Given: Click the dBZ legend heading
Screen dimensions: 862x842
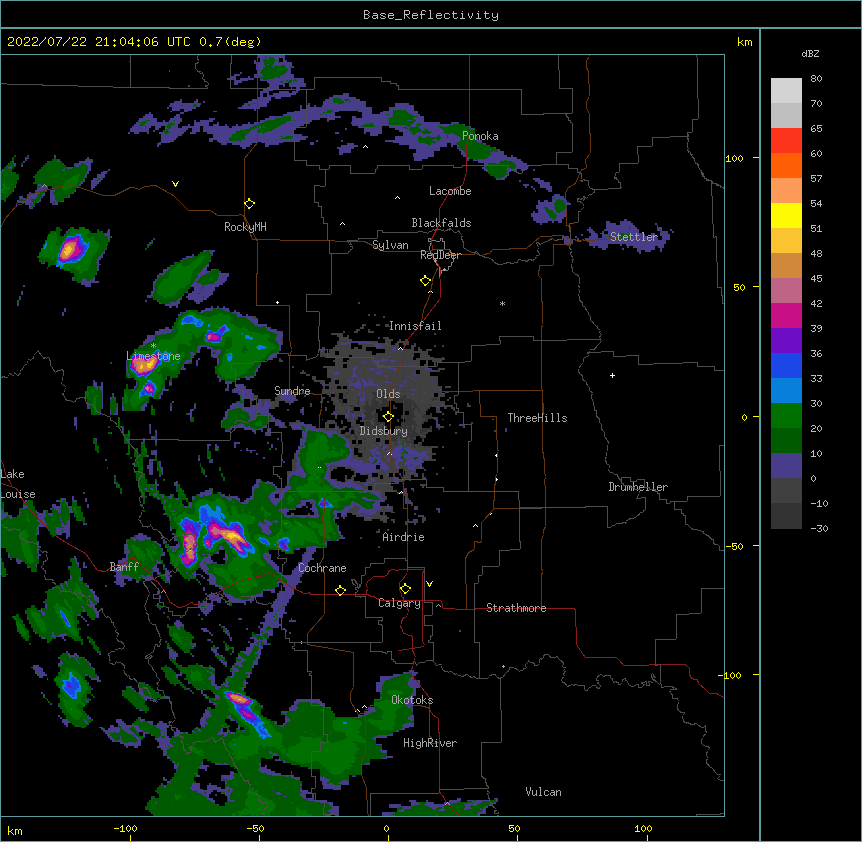Looking at the screenshot, I should 810,54.
